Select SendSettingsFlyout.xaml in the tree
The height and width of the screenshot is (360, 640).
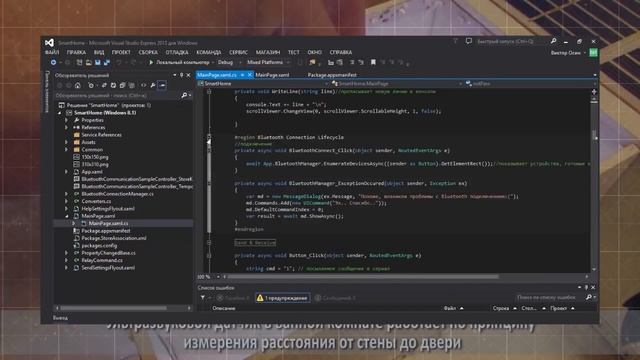point(108,268)
